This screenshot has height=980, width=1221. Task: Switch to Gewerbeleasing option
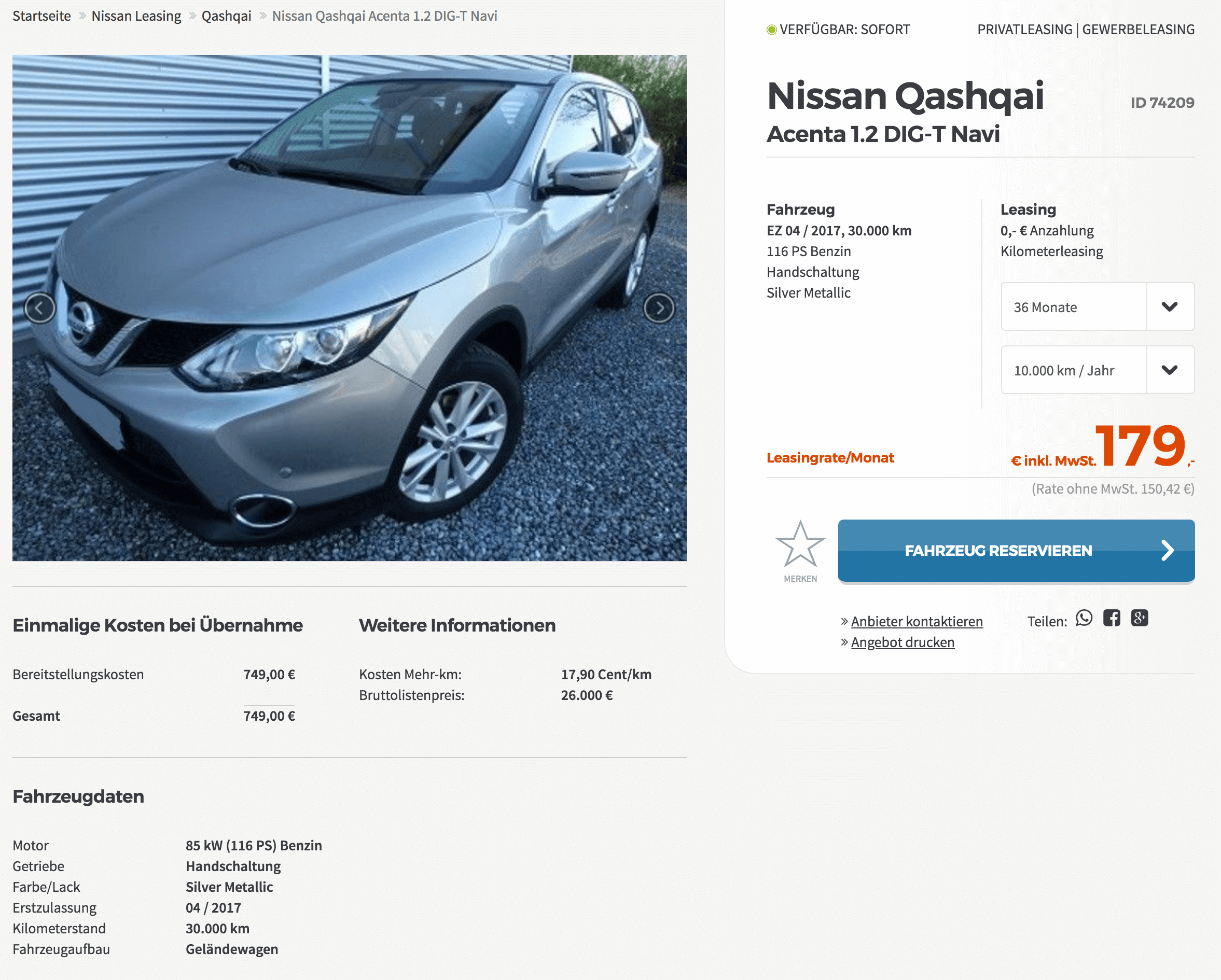(1139, 30)
